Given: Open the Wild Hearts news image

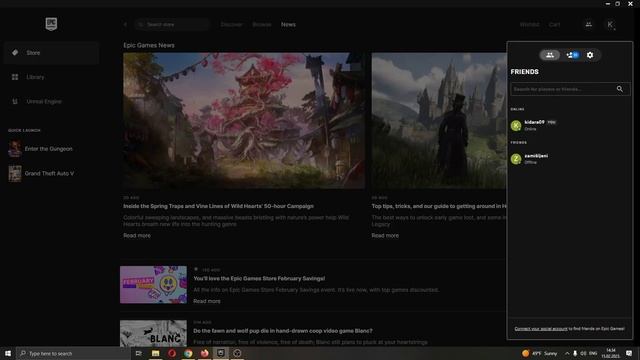Looking at the screenshot, I should [244, 120].
